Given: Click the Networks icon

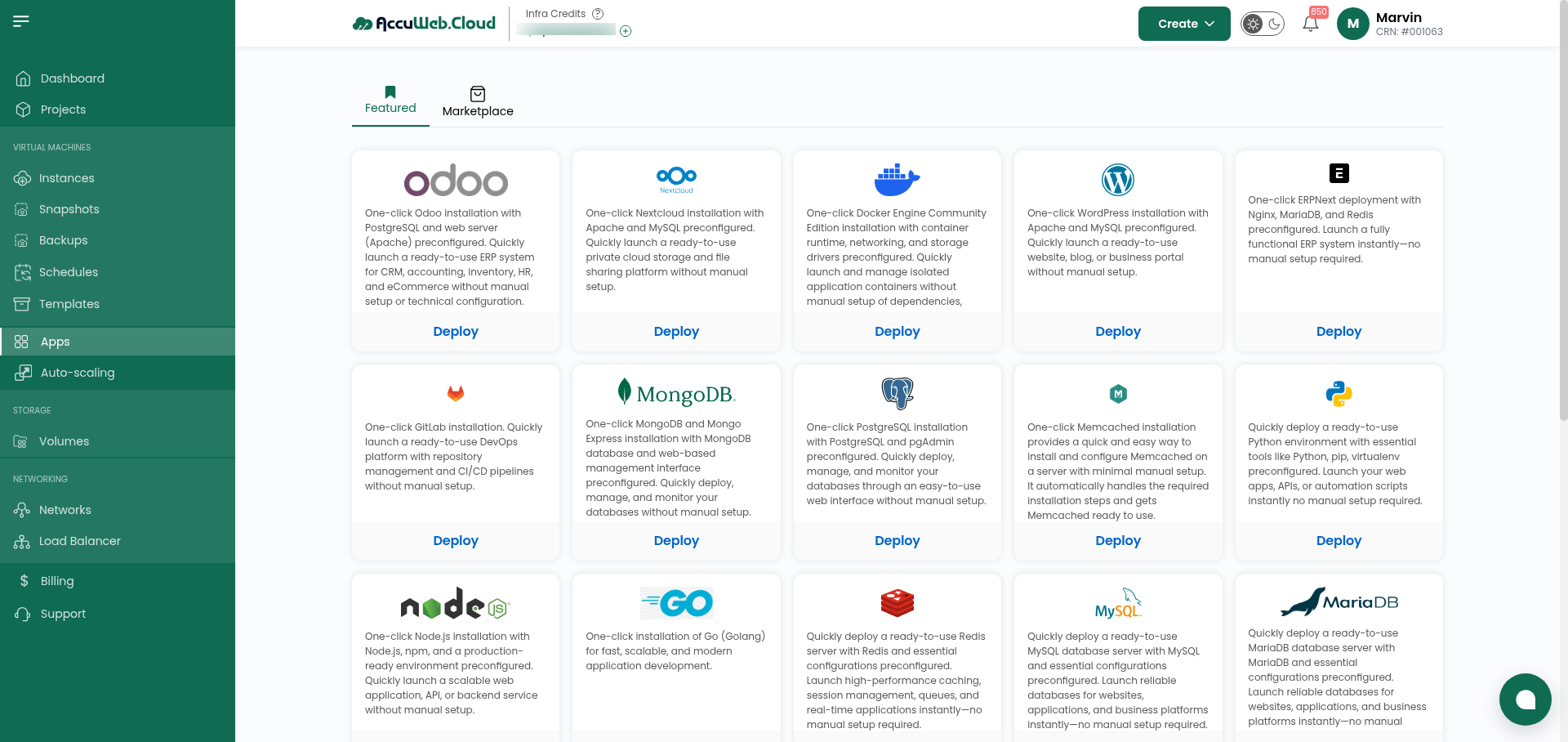Looking at the screenshot, I should pyautogui.click(x=22, y=510).
